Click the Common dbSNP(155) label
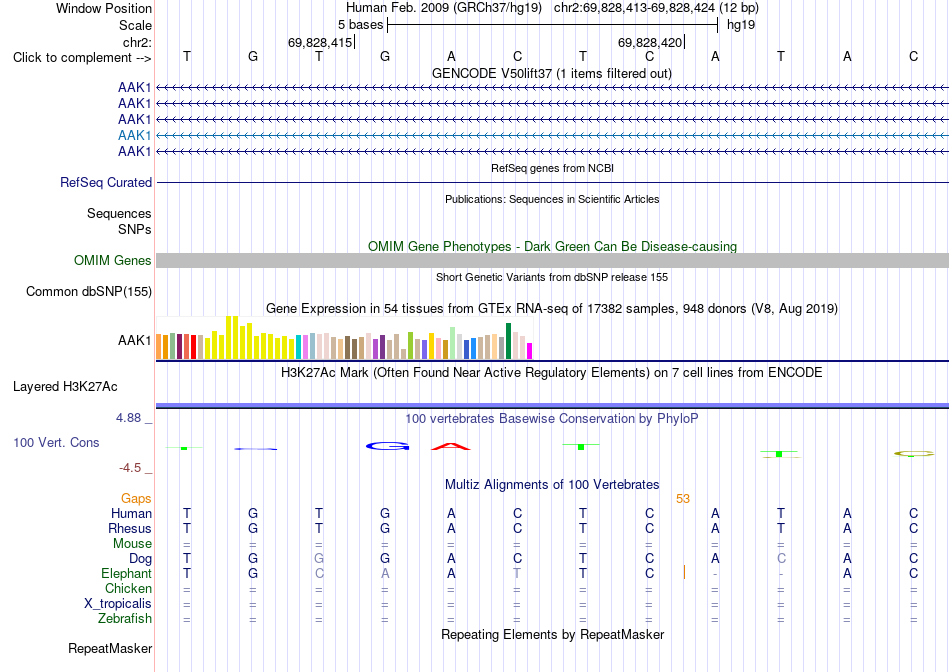The width and height of the screenshot is (950, 672). 88,291
